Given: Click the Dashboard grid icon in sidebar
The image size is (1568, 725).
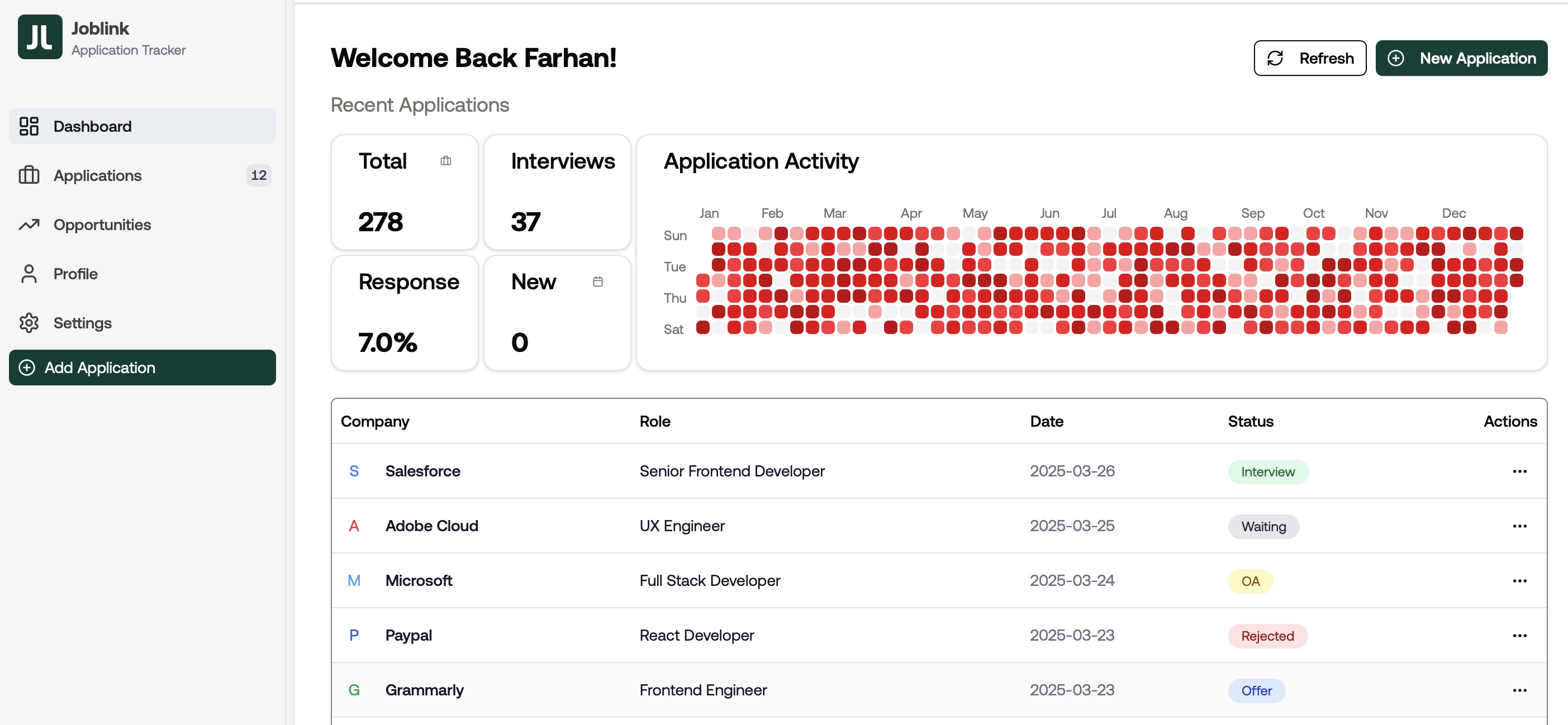Looking at the screenshot, I should (28, 126).
